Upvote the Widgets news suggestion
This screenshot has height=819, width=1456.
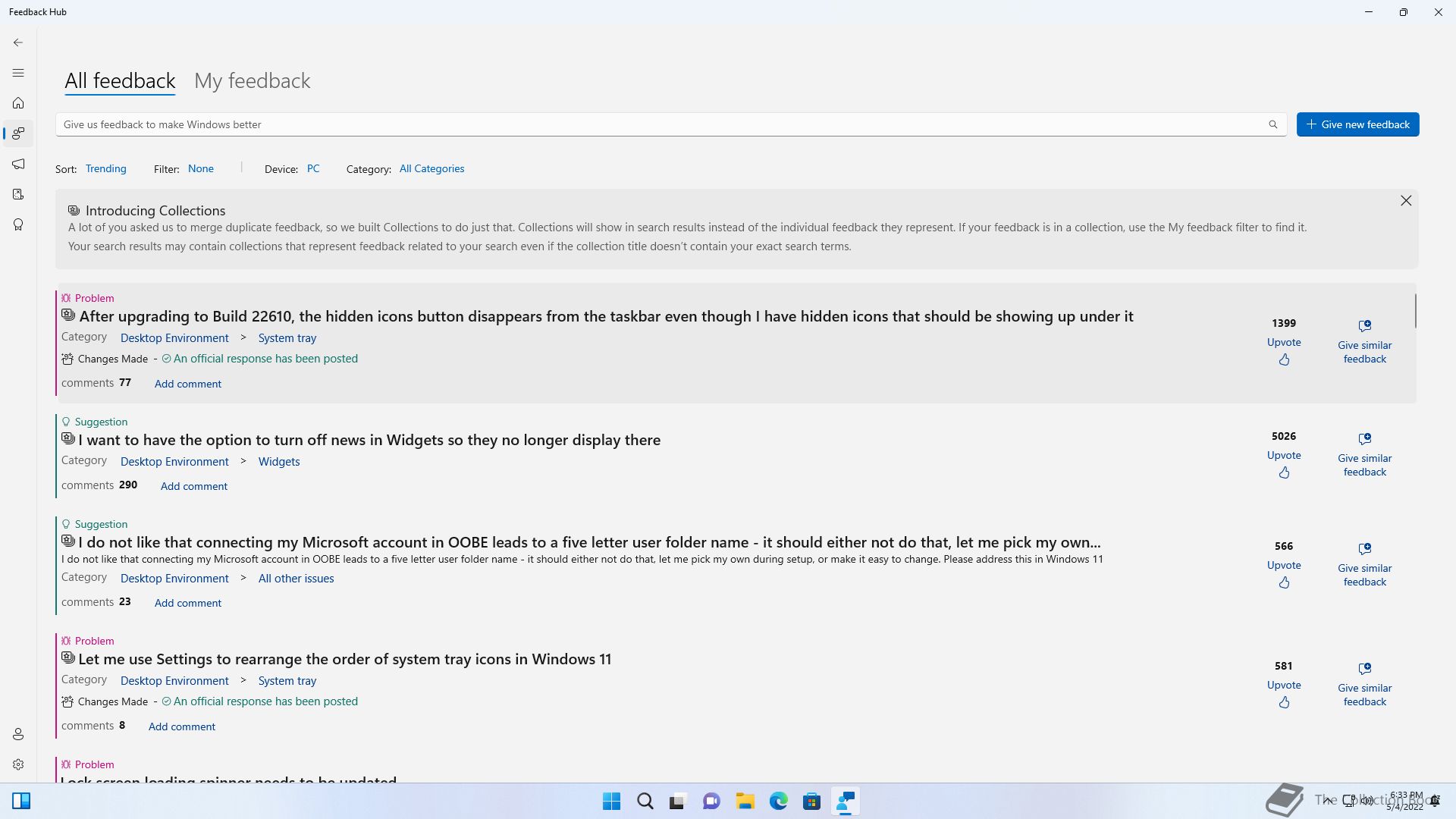coord(1284,464)
